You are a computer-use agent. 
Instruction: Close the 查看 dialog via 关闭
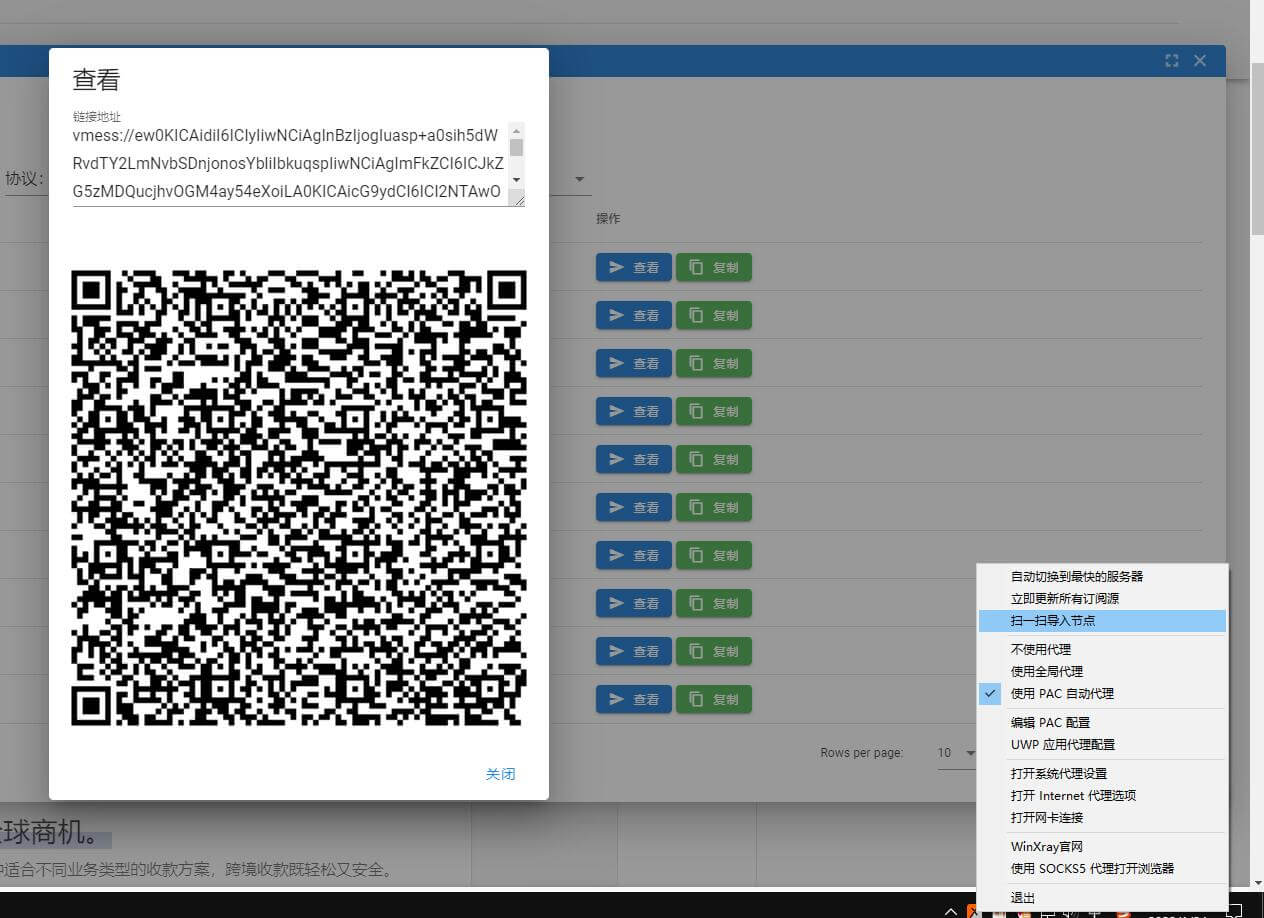[x=500, y=774]
